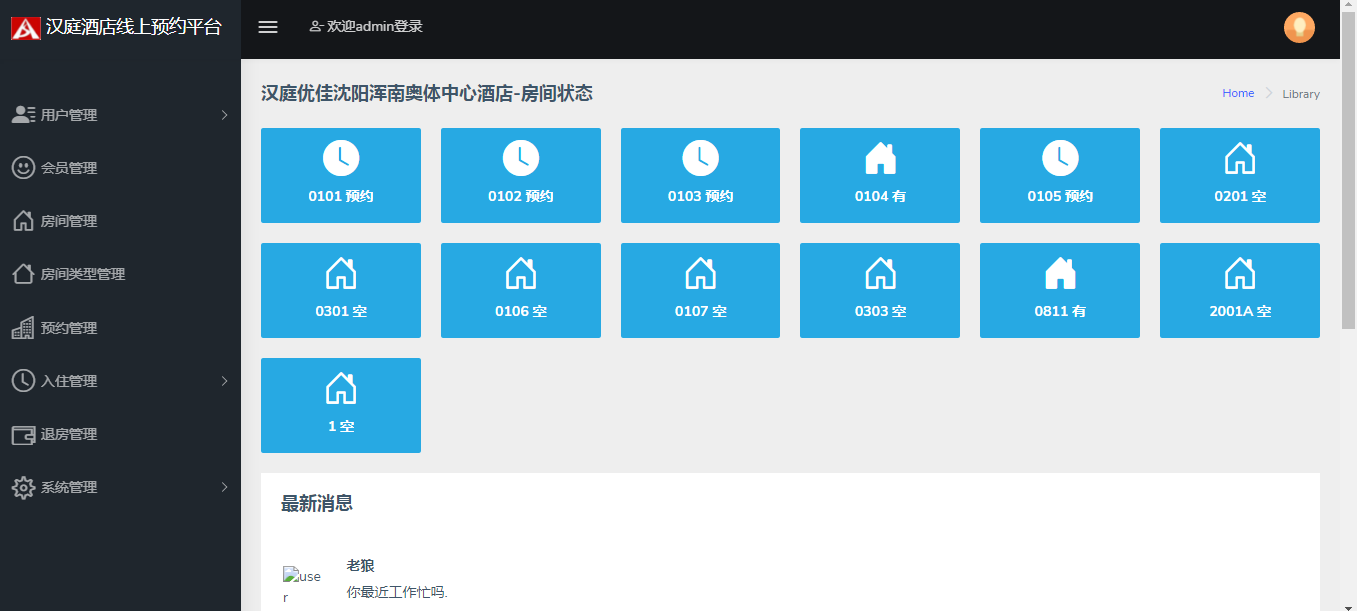
Task: Click the sender name 老狼
Action: (360, 565)
